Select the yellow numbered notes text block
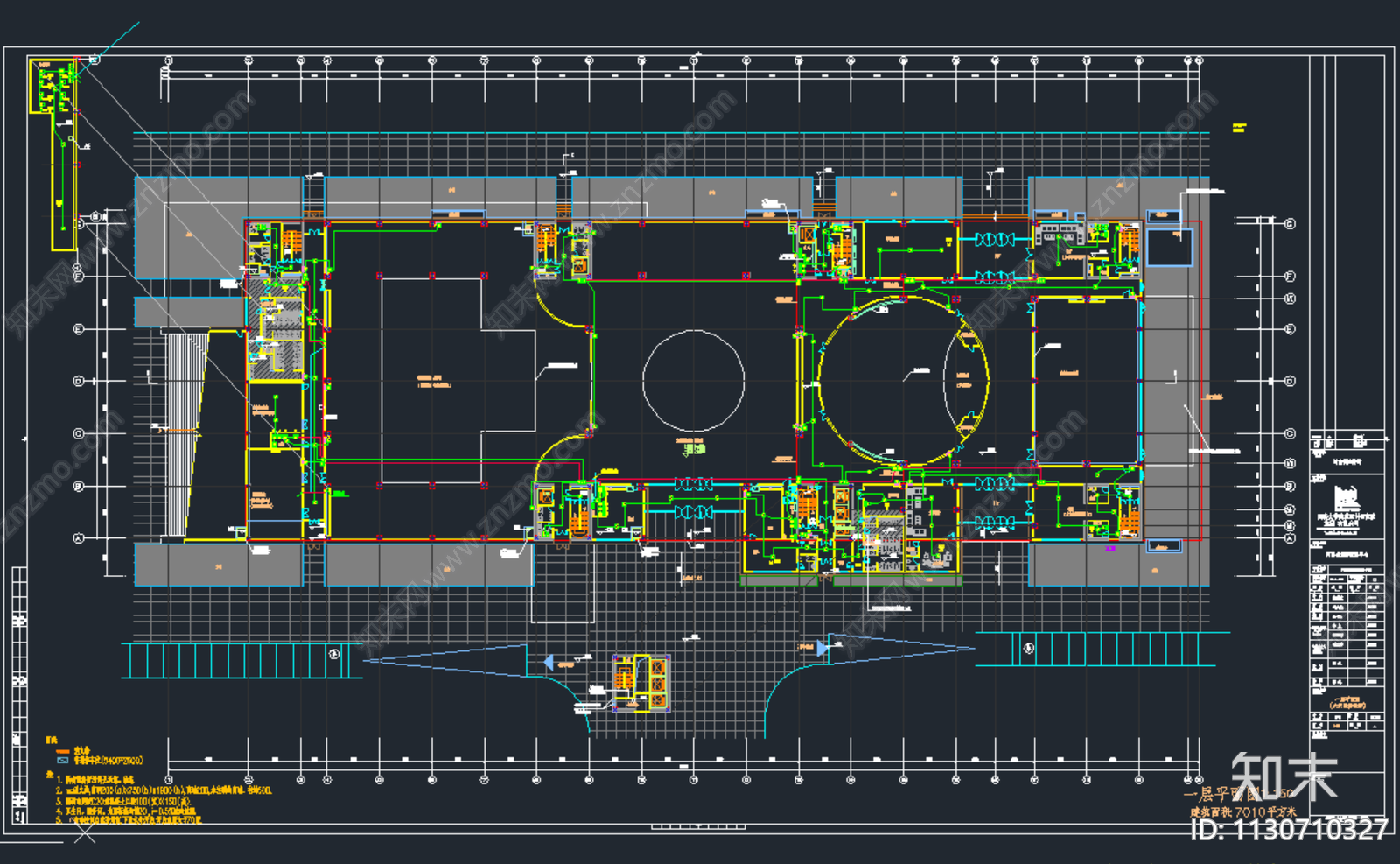Screen dimensions: 1400x864 coord(157,799)
